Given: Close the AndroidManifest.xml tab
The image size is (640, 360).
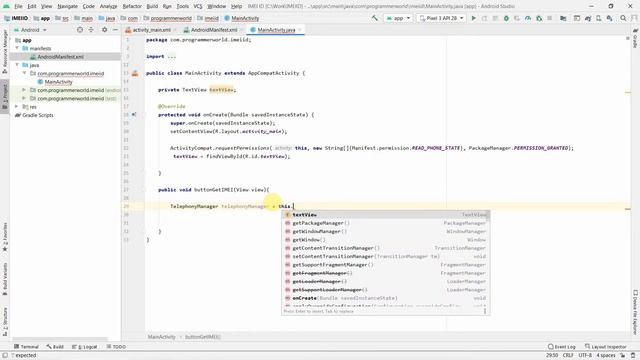Looking at the screenshot, I should (242, 30).
